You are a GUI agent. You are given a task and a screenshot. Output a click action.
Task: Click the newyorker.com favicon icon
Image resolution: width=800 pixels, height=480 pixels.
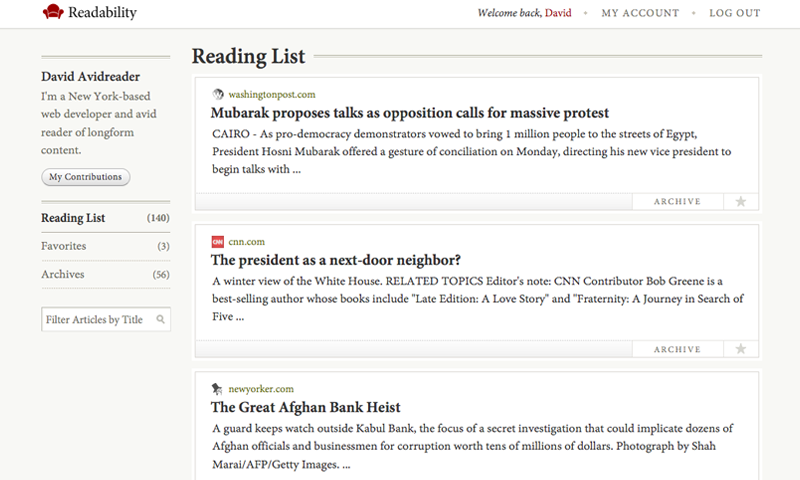(217, 389)
